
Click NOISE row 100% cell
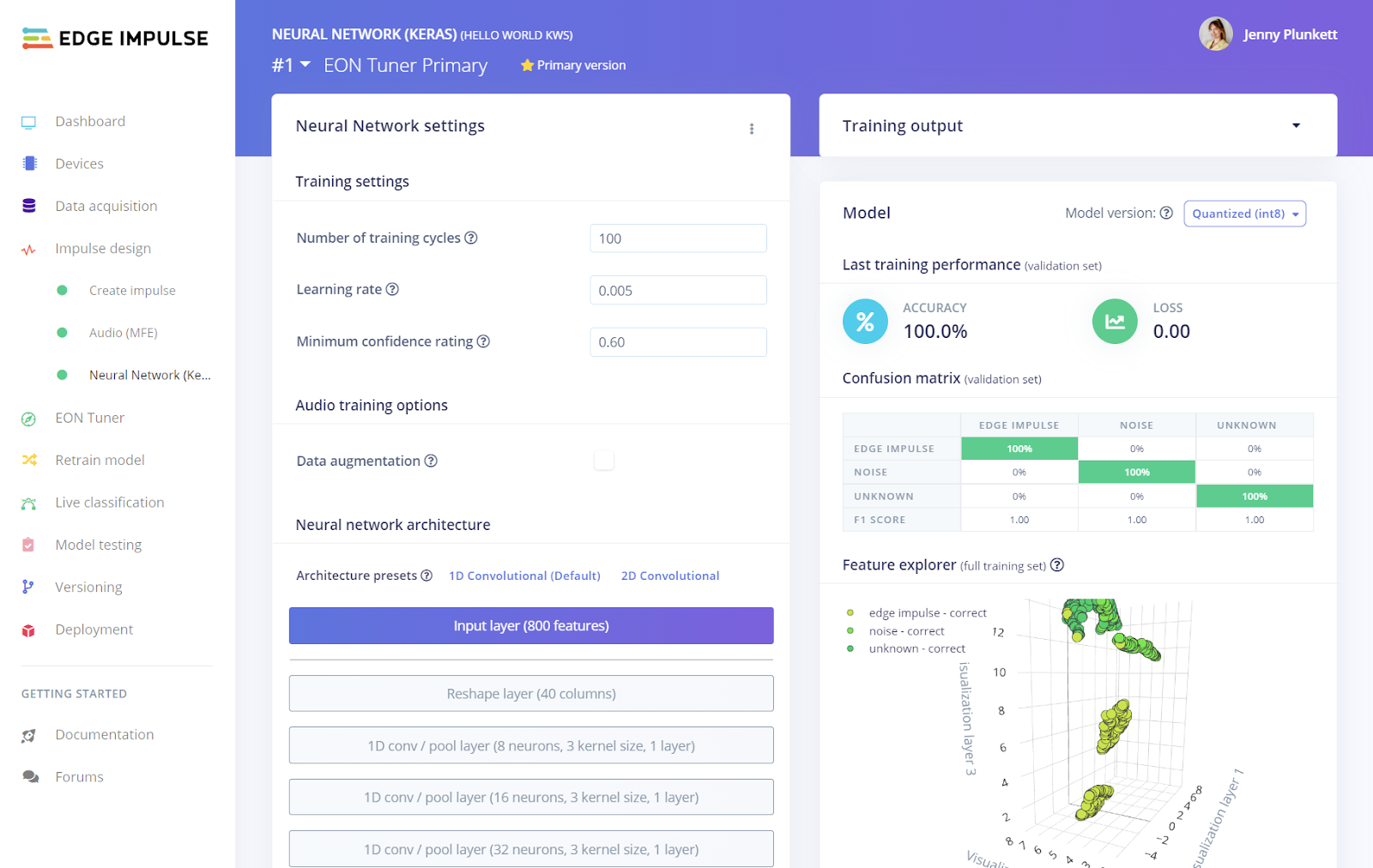(1137, 472)
